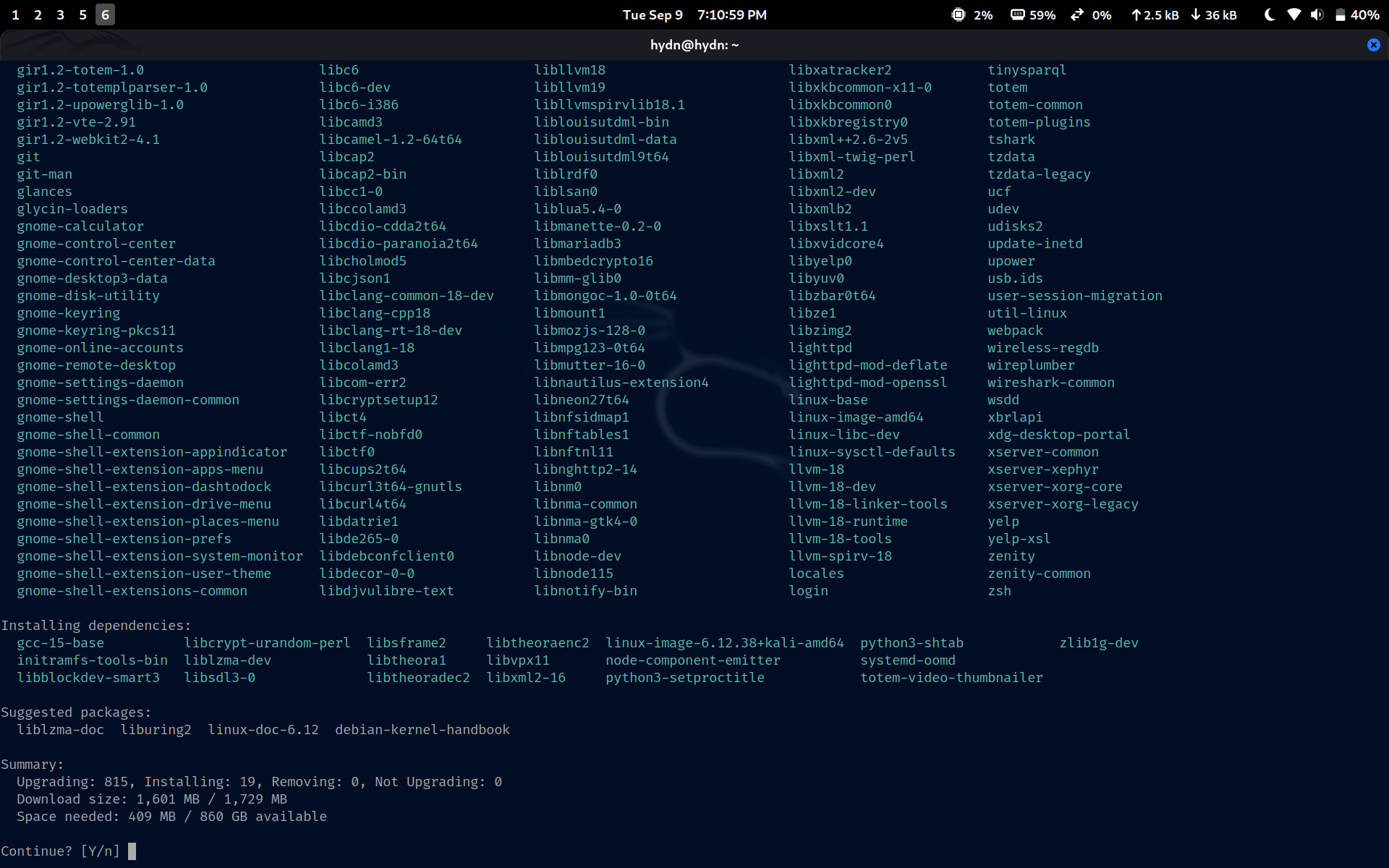
Task: Click the Continue? [Y/n] prompt cursor
Action: click(x=132, y=851)
